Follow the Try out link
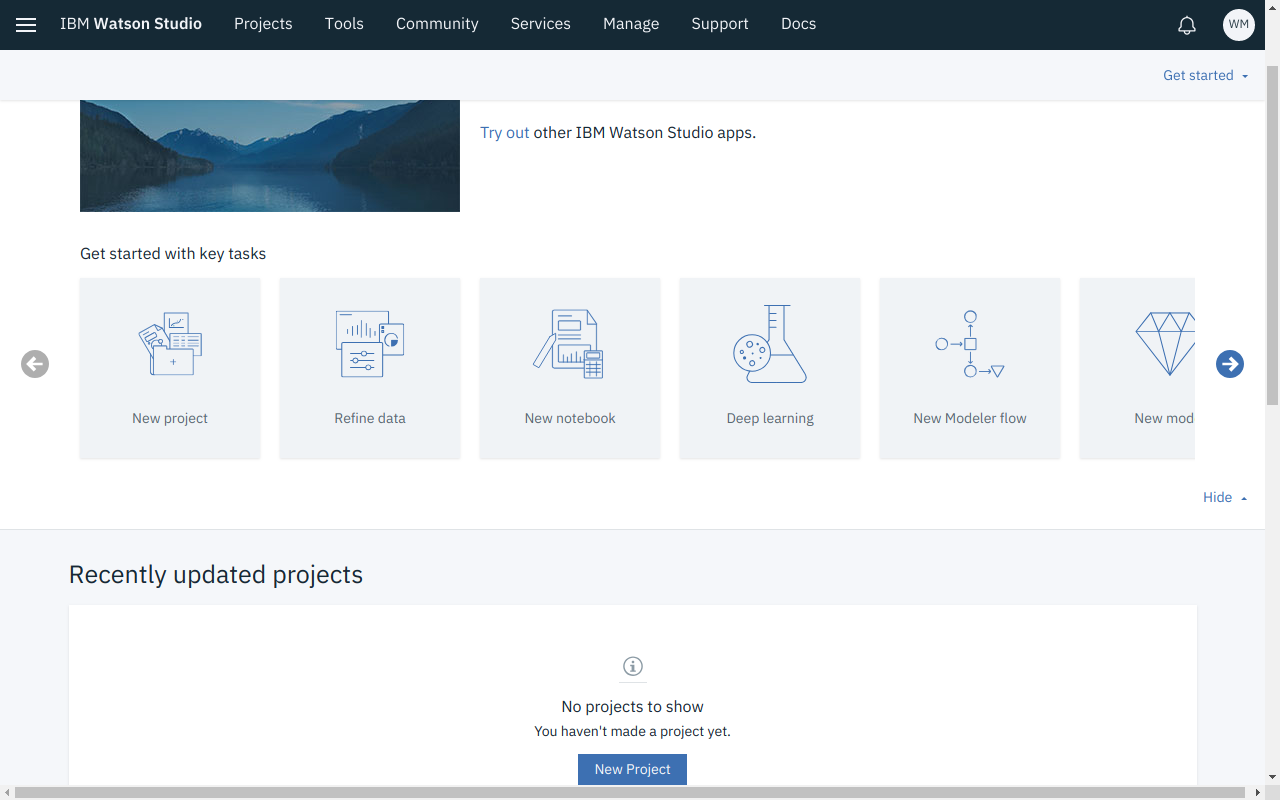 click(505, 132)
